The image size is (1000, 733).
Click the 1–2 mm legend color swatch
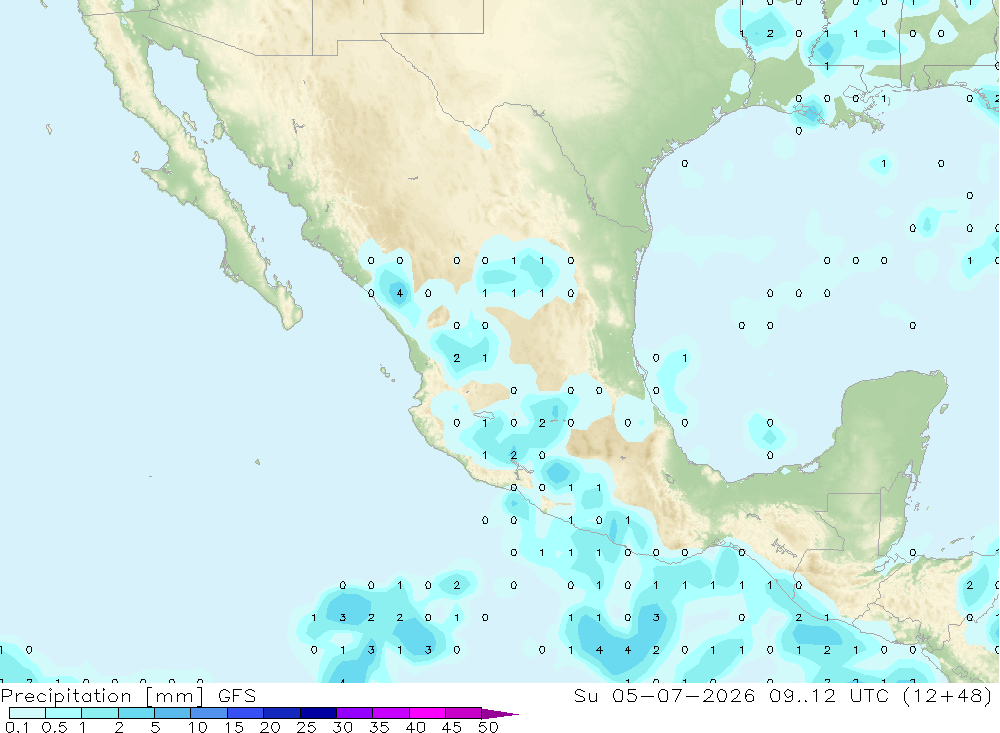coord(100,713)
